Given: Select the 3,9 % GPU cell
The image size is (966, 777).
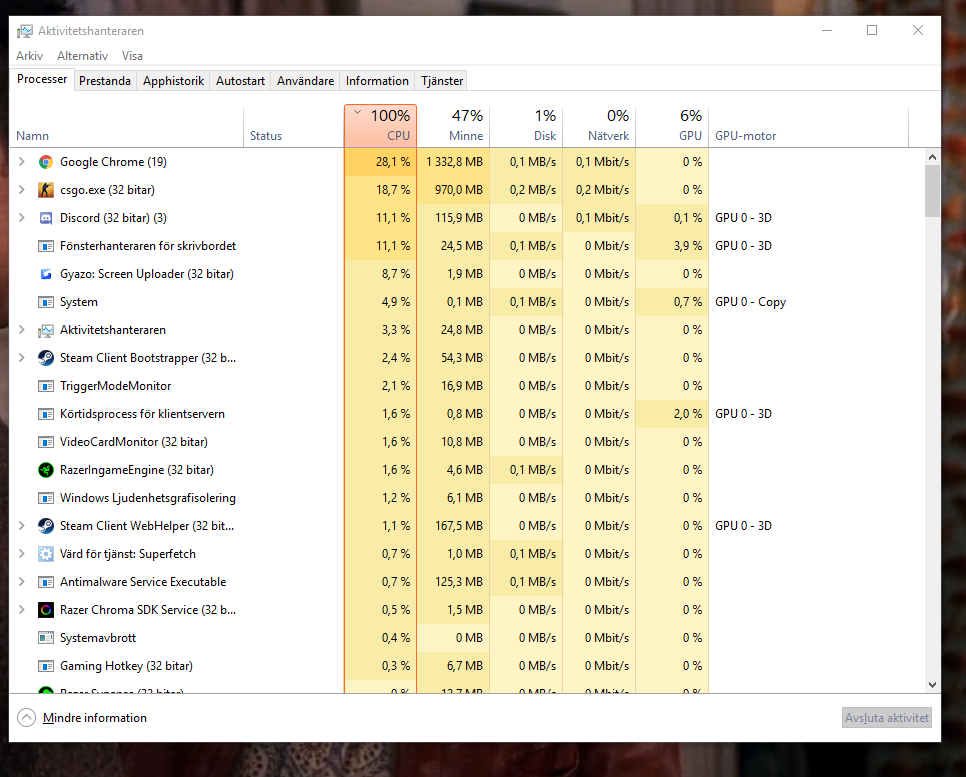Looking at the screenshot, I should click(672, 246).
